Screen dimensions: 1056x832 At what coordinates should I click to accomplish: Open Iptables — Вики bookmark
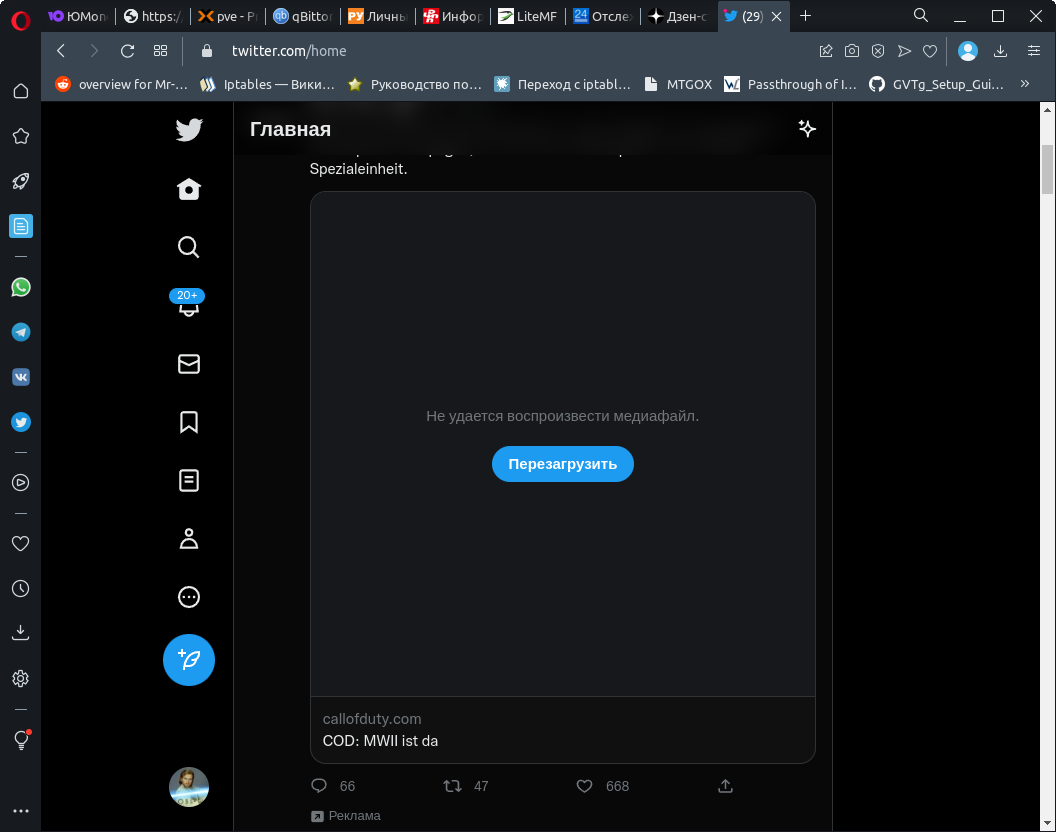point(268,84)
